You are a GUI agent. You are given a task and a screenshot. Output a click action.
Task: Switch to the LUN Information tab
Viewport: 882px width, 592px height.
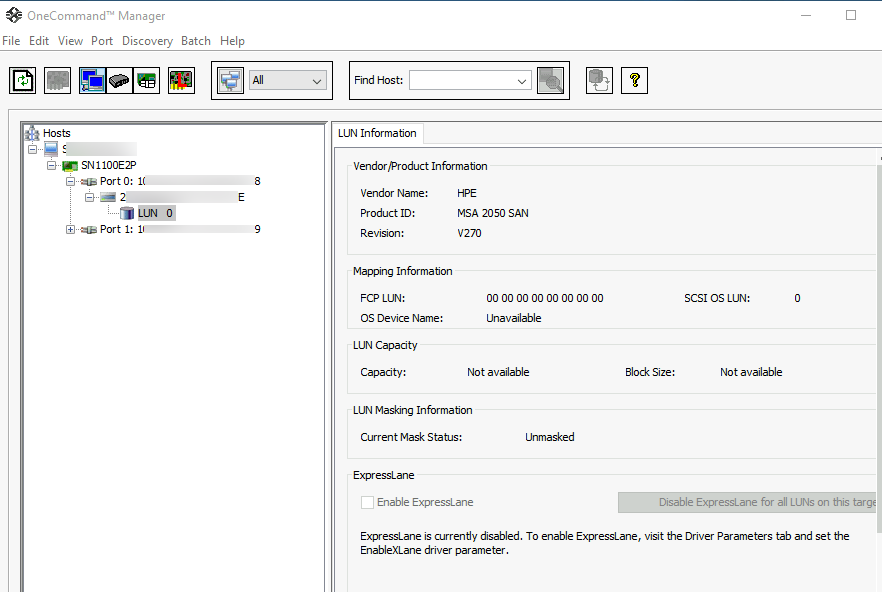(x=377, y=133)
